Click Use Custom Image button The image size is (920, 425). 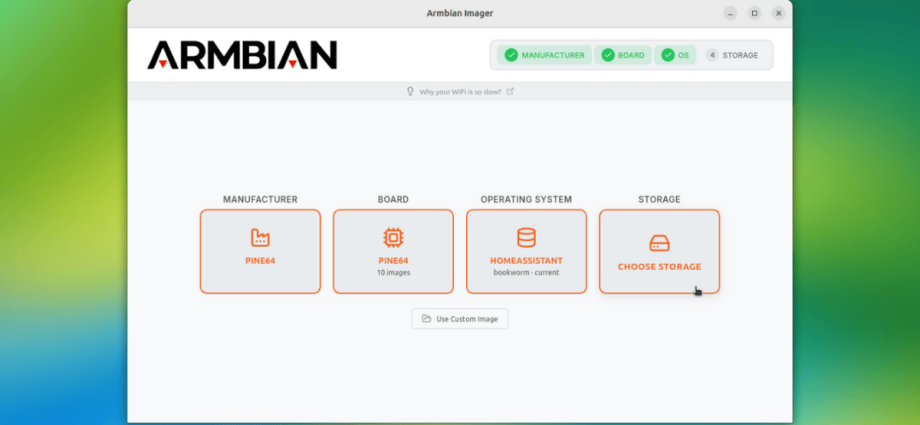[460, 319]
